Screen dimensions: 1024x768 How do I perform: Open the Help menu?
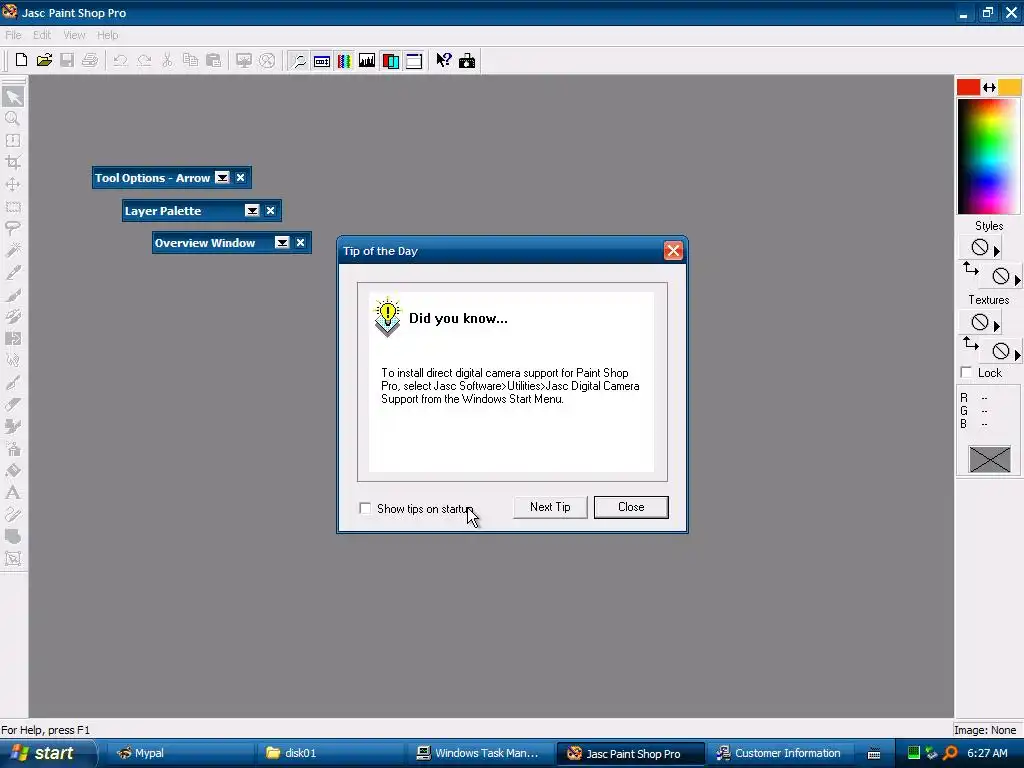[x=108, y=35]
